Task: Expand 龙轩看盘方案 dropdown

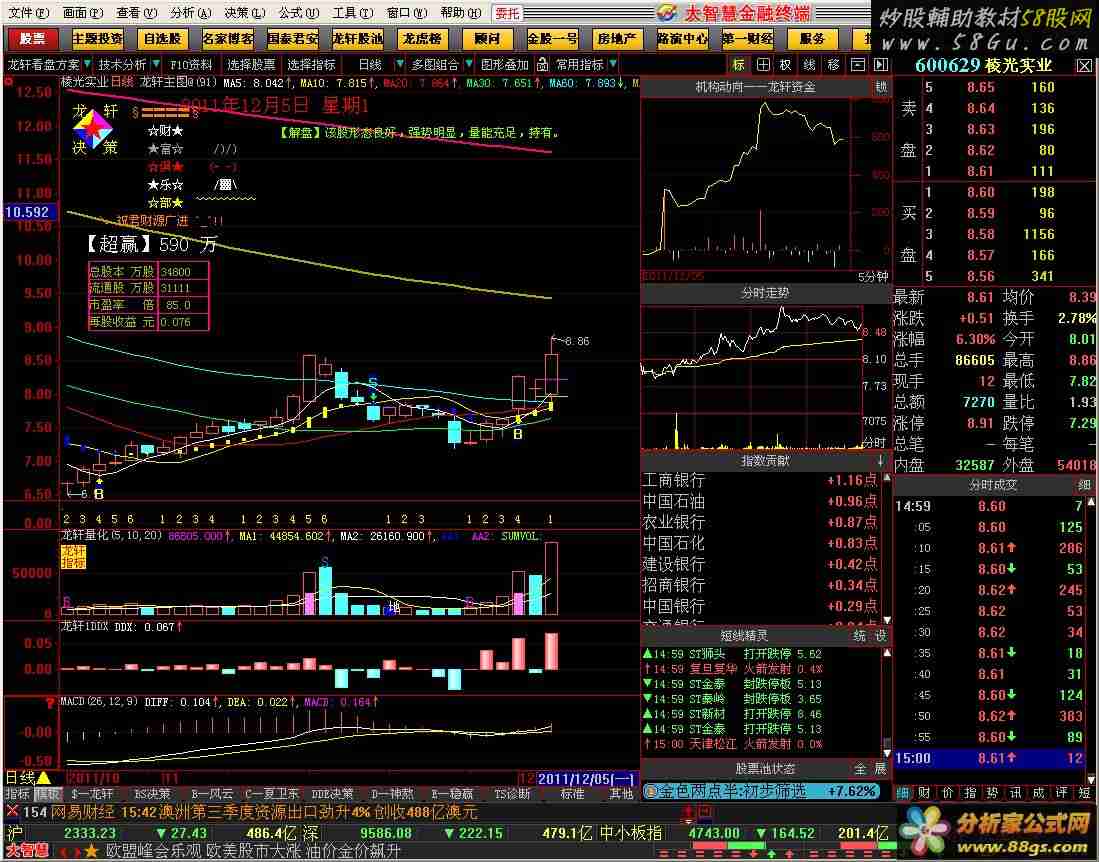Action: click(x=86, y=64)
